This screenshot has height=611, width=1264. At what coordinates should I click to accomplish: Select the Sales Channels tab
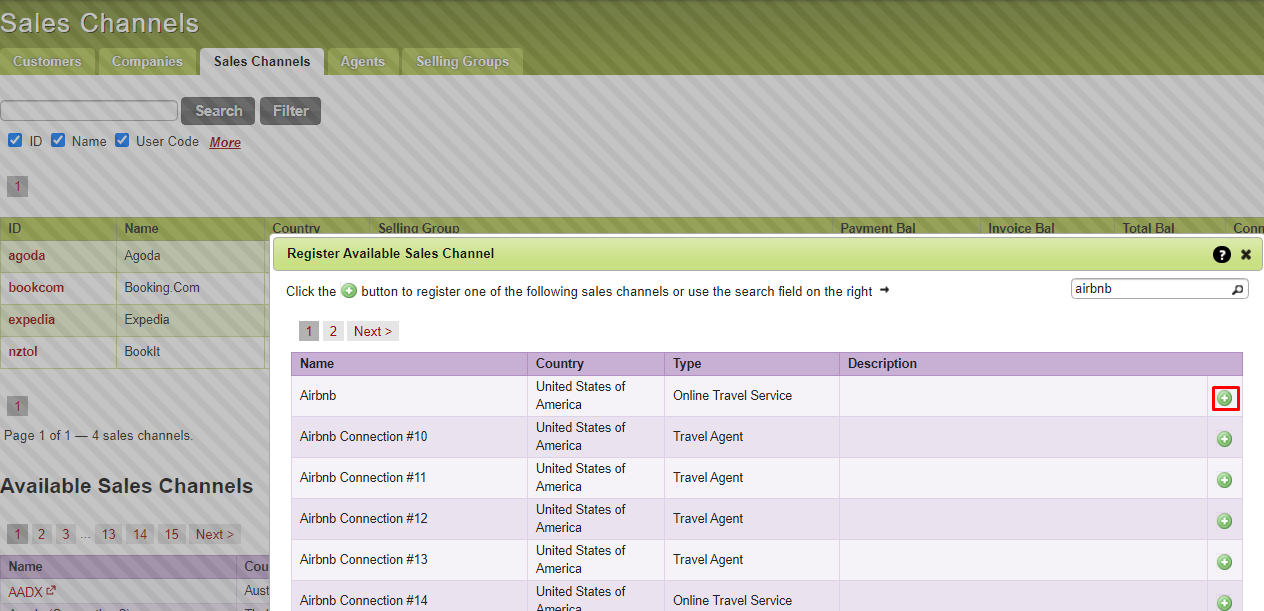[262, 61]
